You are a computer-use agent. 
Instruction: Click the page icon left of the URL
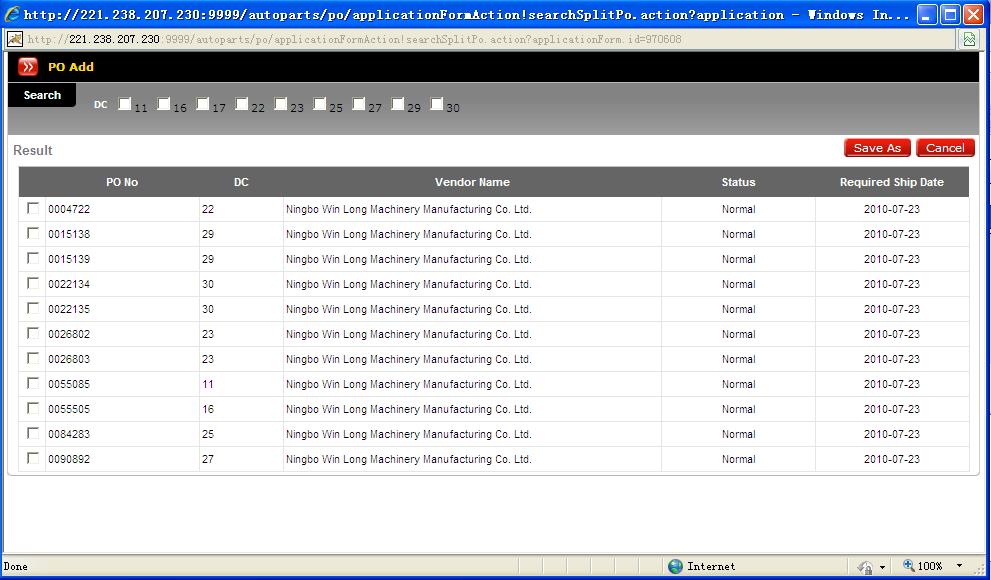[15, 39]
